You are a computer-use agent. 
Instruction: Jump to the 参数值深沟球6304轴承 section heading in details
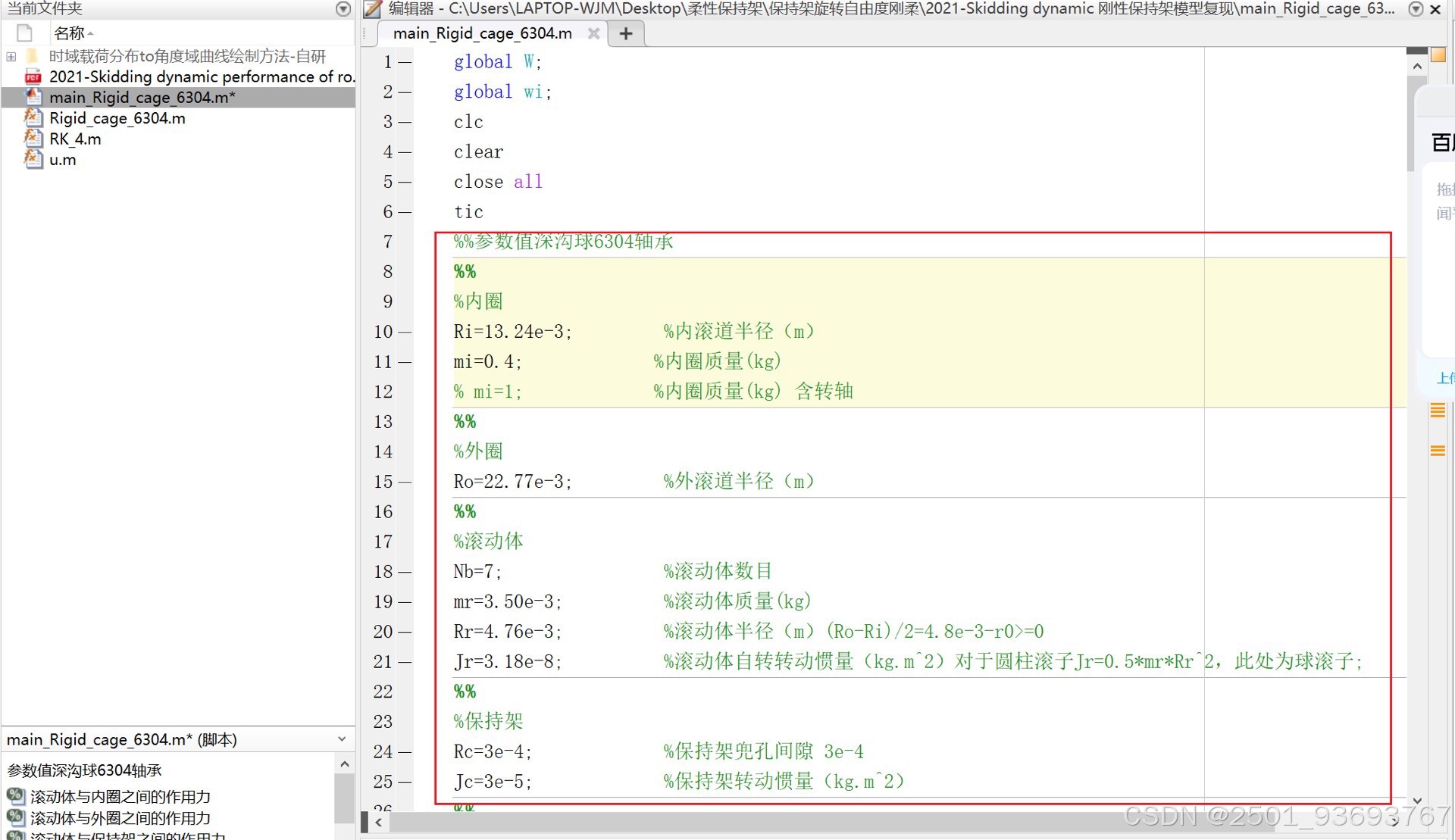(x=85, y=770)
